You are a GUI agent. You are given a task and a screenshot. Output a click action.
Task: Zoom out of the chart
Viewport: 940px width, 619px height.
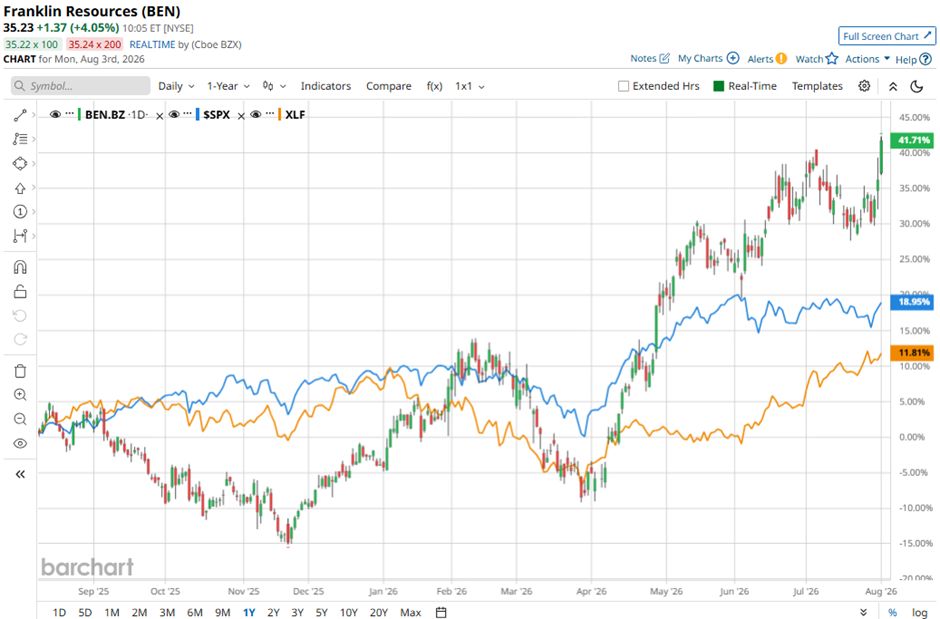20,419
